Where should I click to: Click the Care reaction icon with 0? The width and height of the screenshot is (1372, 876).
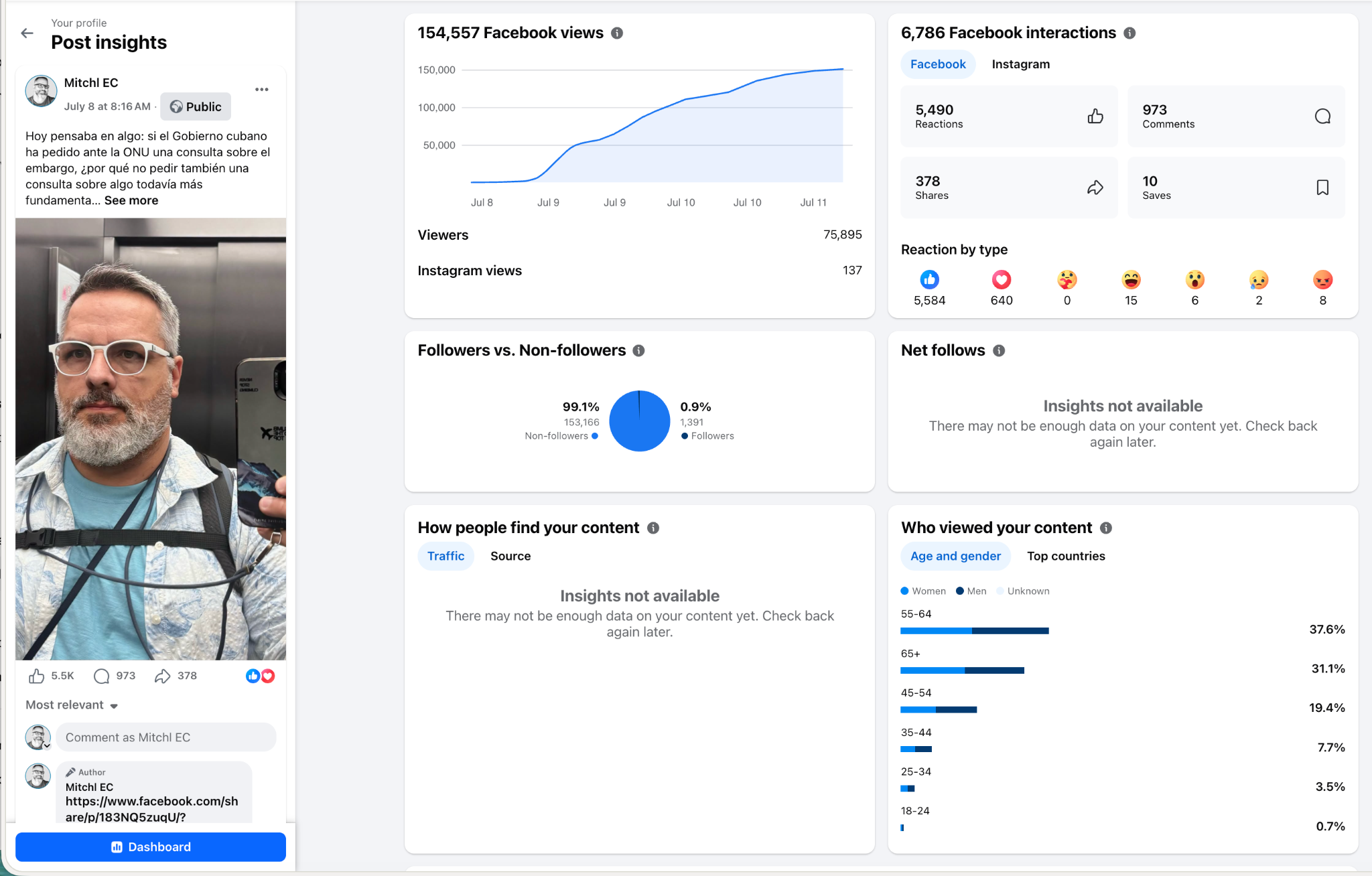point(1067,279)
